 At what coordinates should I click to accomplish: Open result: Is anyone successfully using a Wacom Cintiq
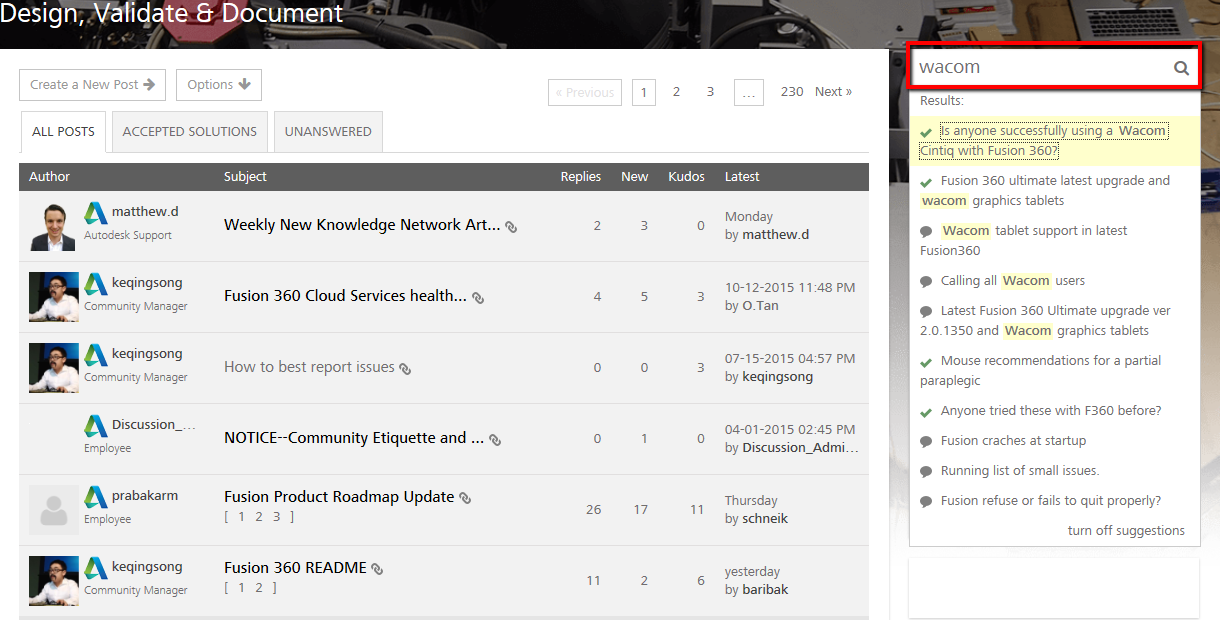[x=1043, y=141]
